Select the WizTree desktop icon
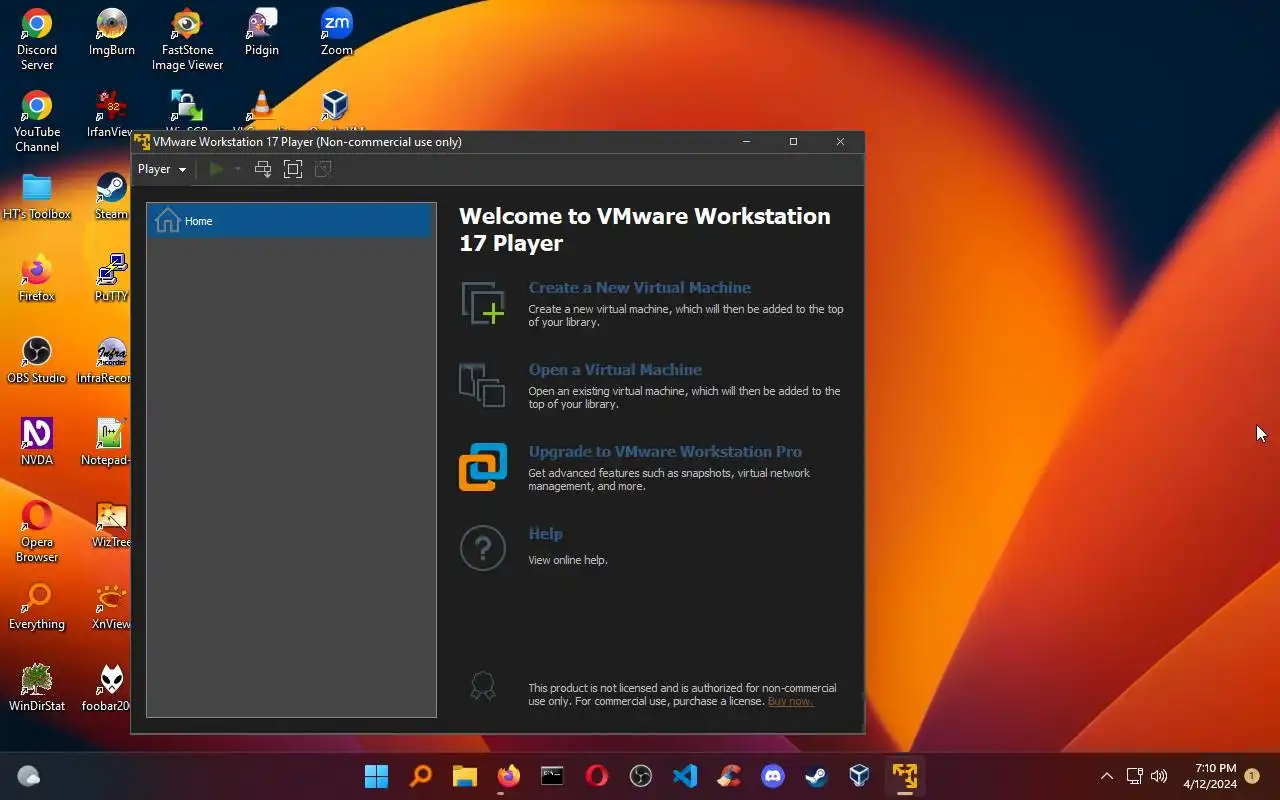Viewport: 1280px width, 800px height. coord(111,525)
